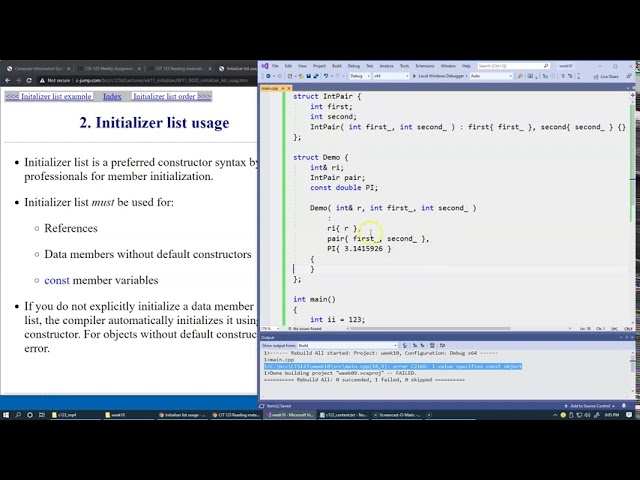Click the Output panel vertical scrollbar
The width and height of the screenshot is (640, 480).
pyautogui.click(x=633, y=371)
